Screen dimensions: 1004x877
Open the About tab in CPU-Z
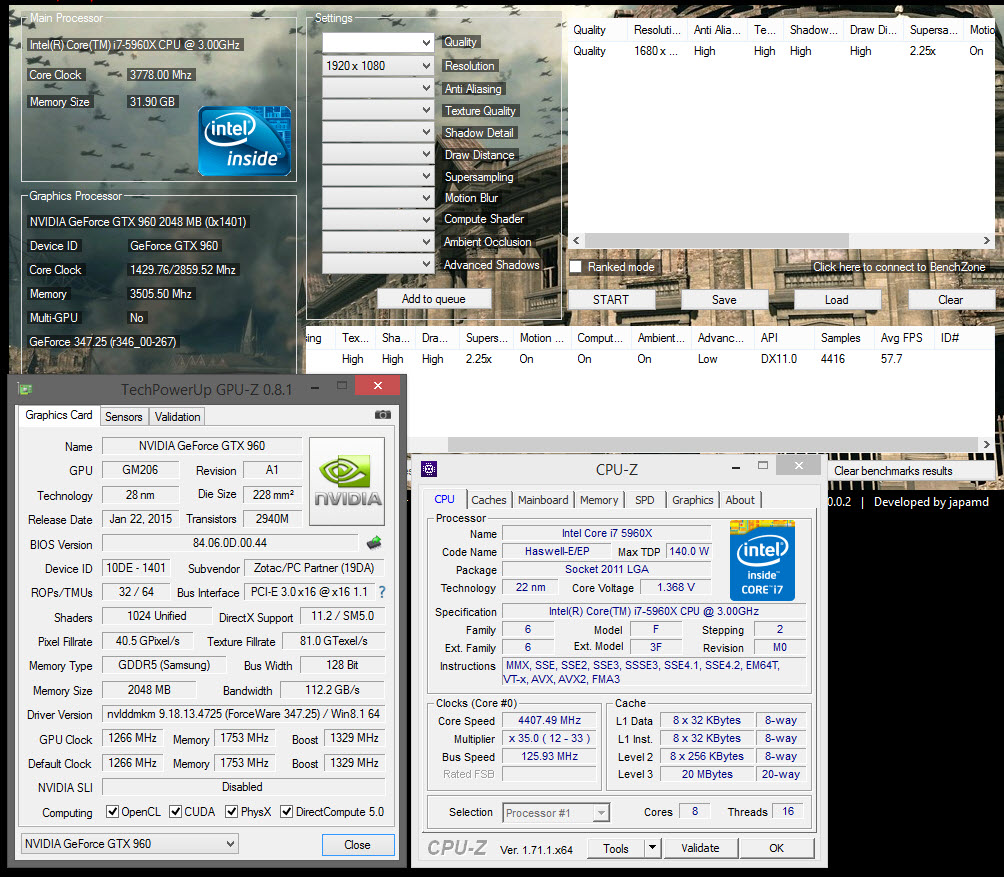tap(740, 500)
